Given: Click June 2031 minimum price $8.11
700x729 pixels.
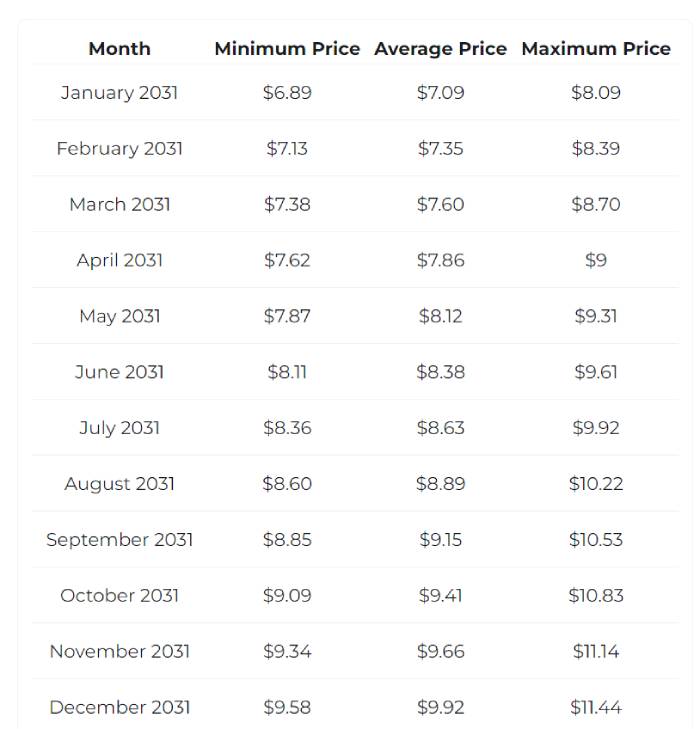Looking at the screenshot, I should (x=287, y=372).
